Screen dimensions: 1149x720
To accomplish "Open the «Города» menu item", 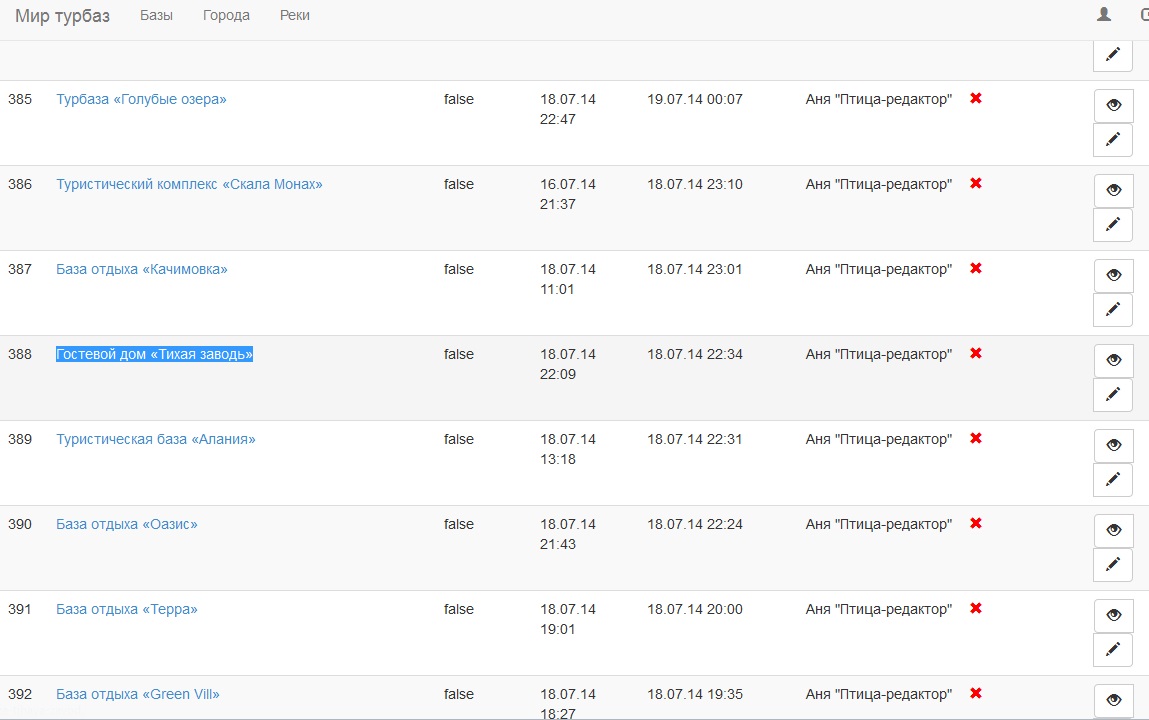I will pyautogui.click(x=226, y=16).
